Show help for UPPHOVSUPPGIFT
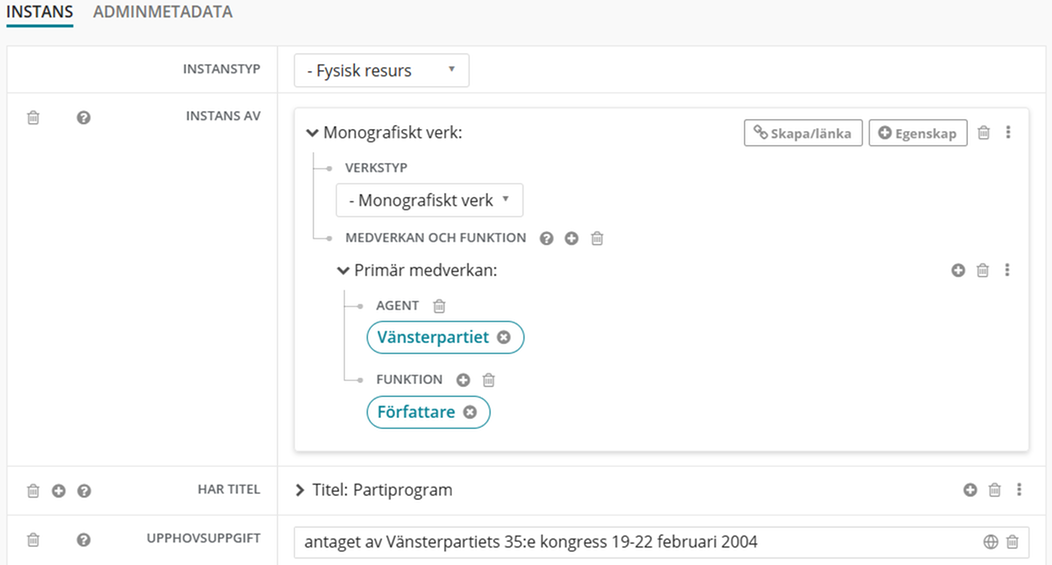1052x565 pixels. (83, 540)
